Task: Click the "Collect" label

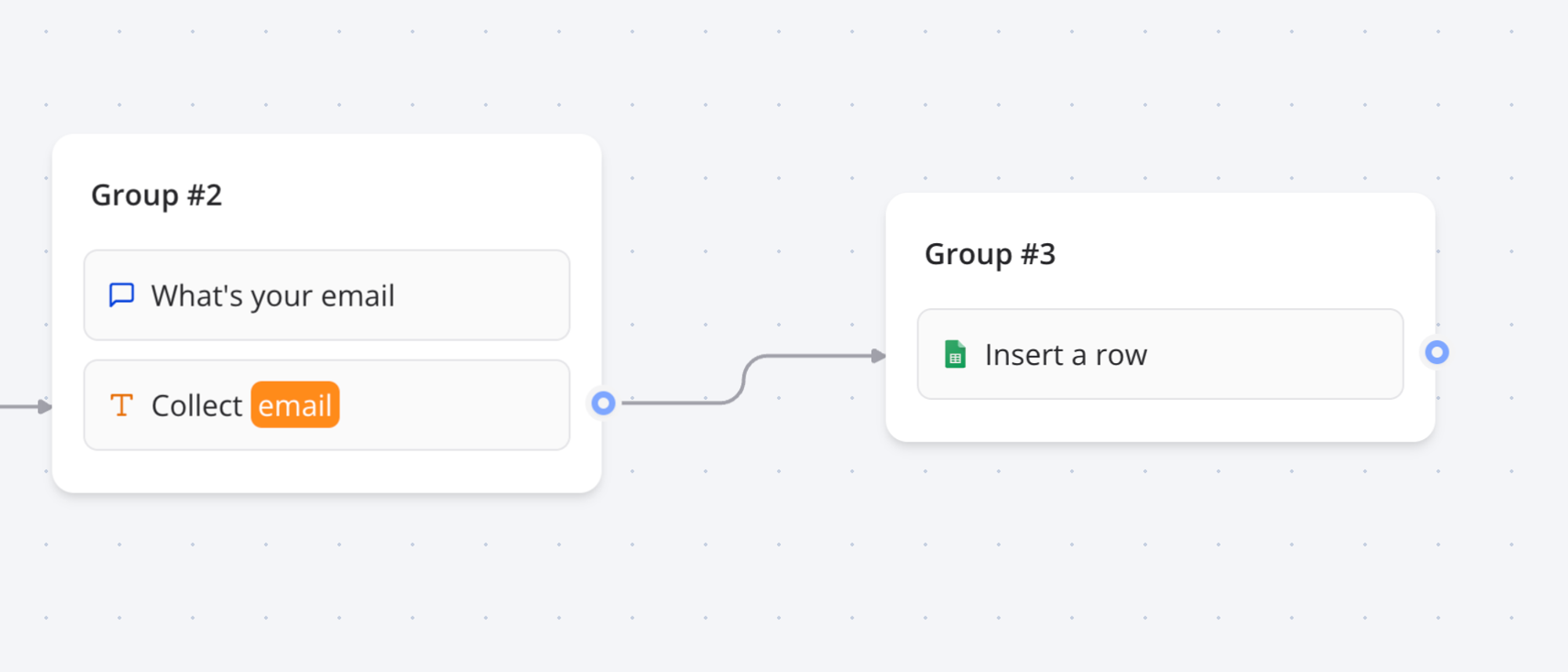Action: pos(197,406)
